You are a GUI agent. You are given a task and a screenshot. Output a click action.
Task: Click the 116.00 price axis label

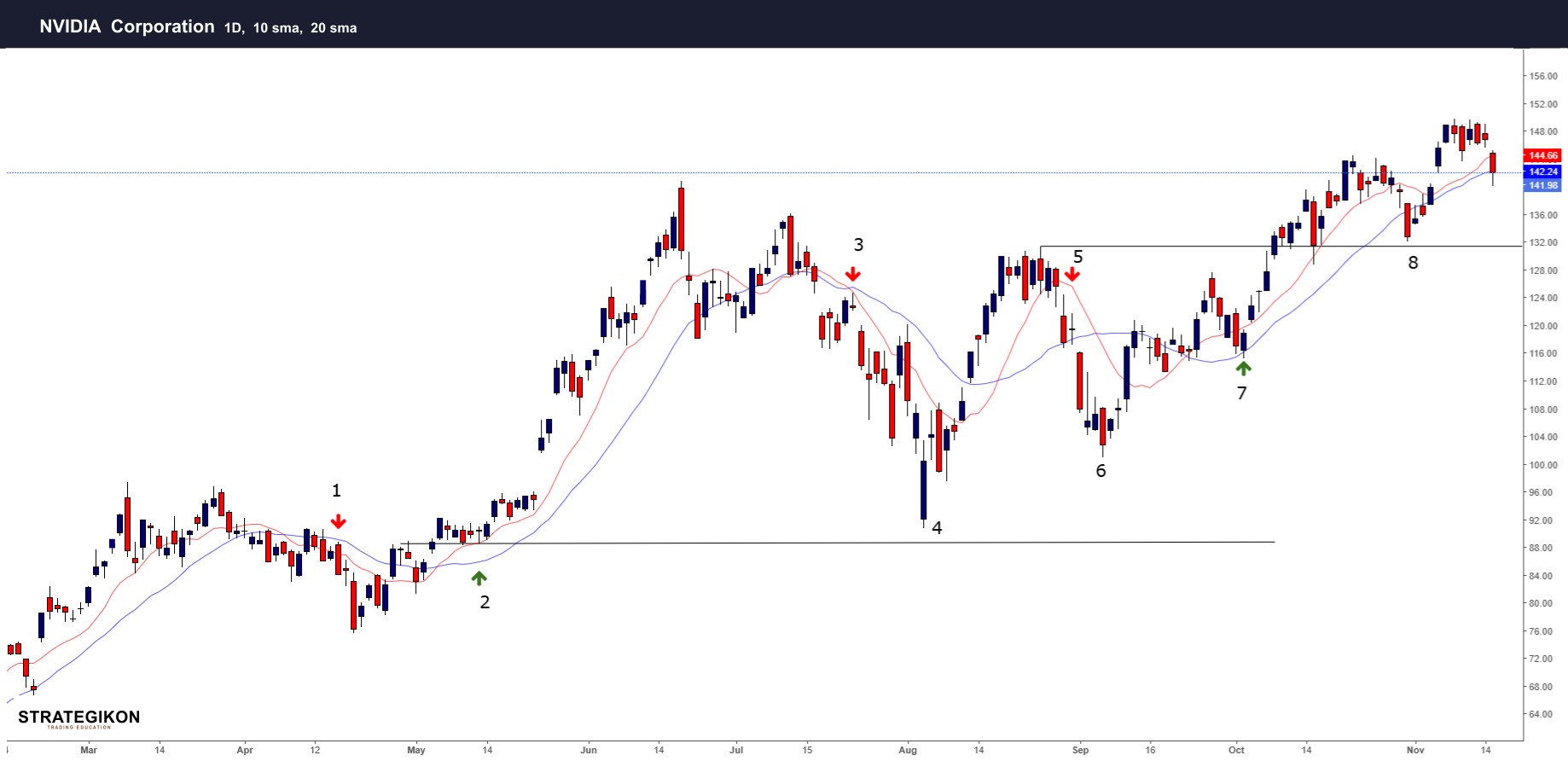[1543, 353]
